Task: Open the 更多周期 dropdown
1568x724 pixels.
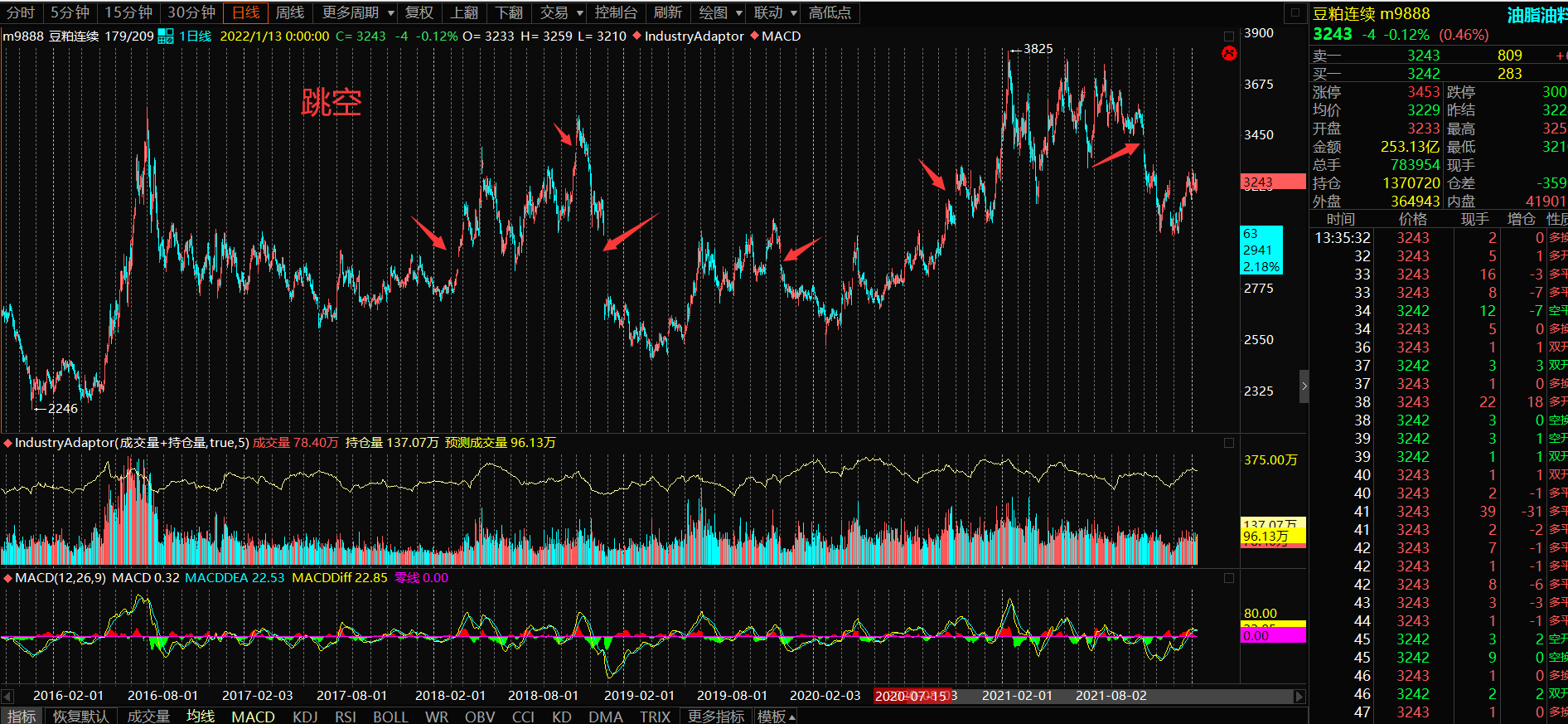Action: (x=357, y=12)
